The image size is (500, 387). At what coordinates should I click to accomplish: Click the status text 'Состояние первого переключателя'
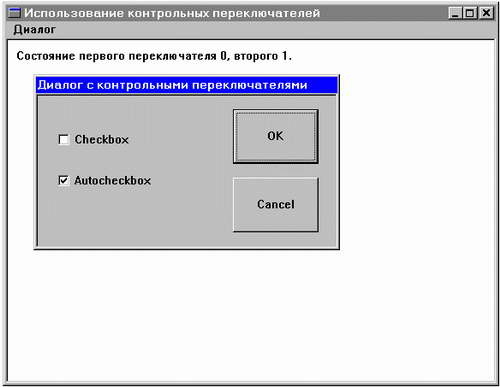116,56
